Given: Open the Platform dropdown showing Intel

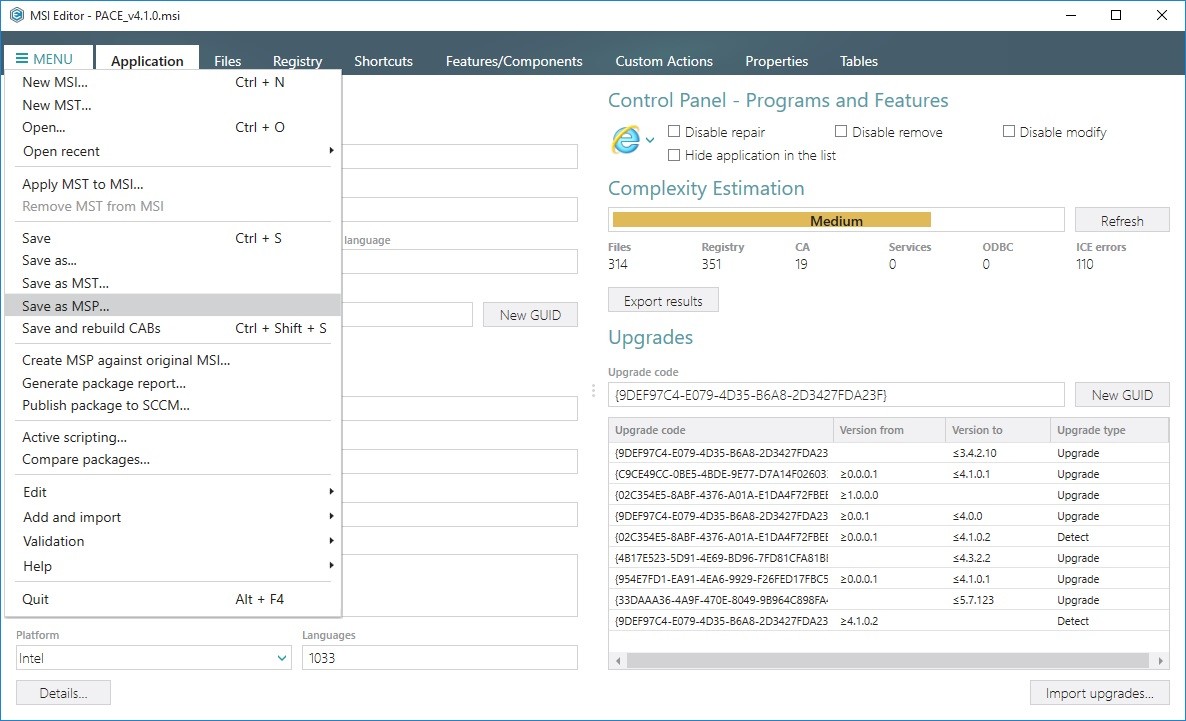Looking at the screenshot, I should (x=154, y=657).
